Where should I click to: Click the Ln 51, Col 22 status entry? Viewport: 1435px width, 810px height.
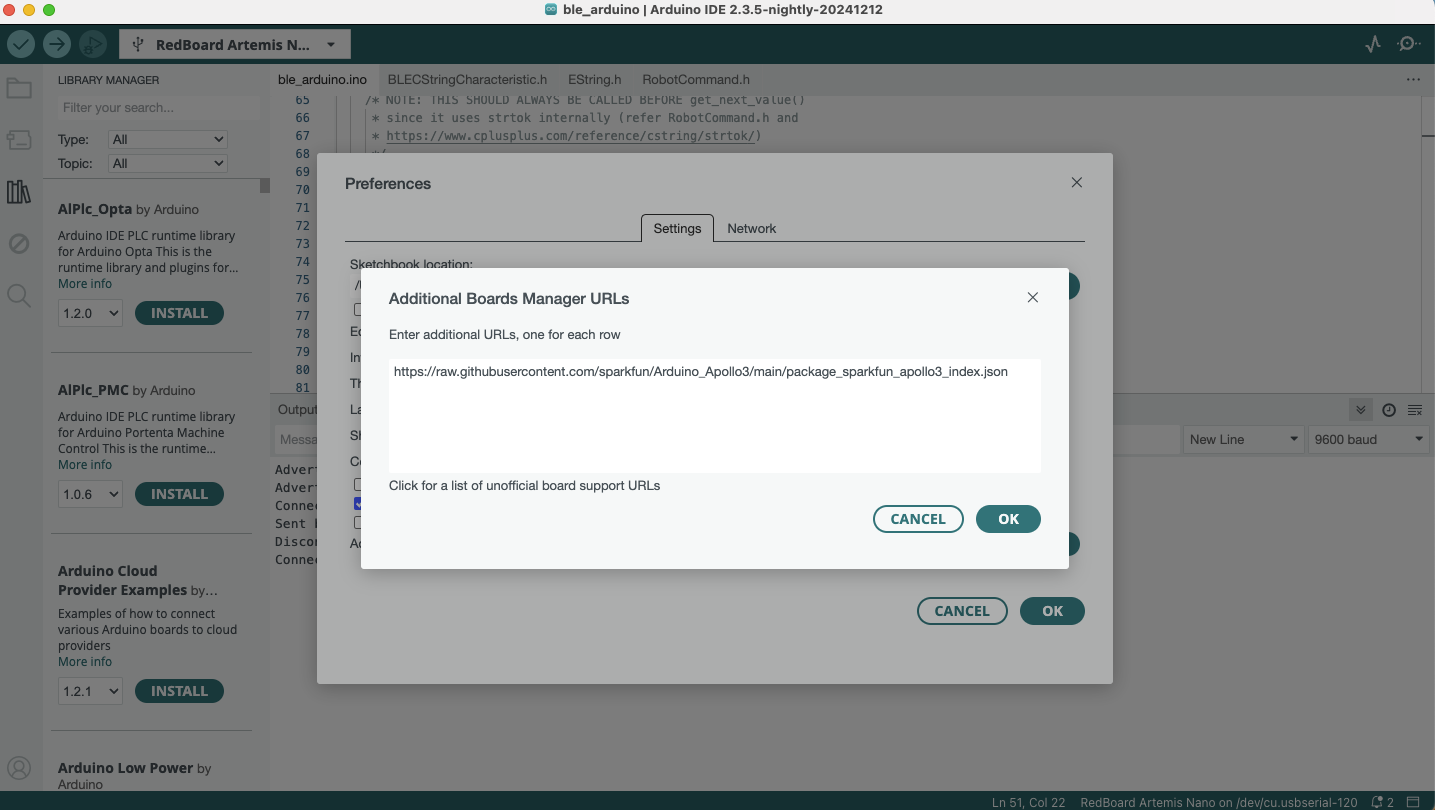coord(1028,802)
